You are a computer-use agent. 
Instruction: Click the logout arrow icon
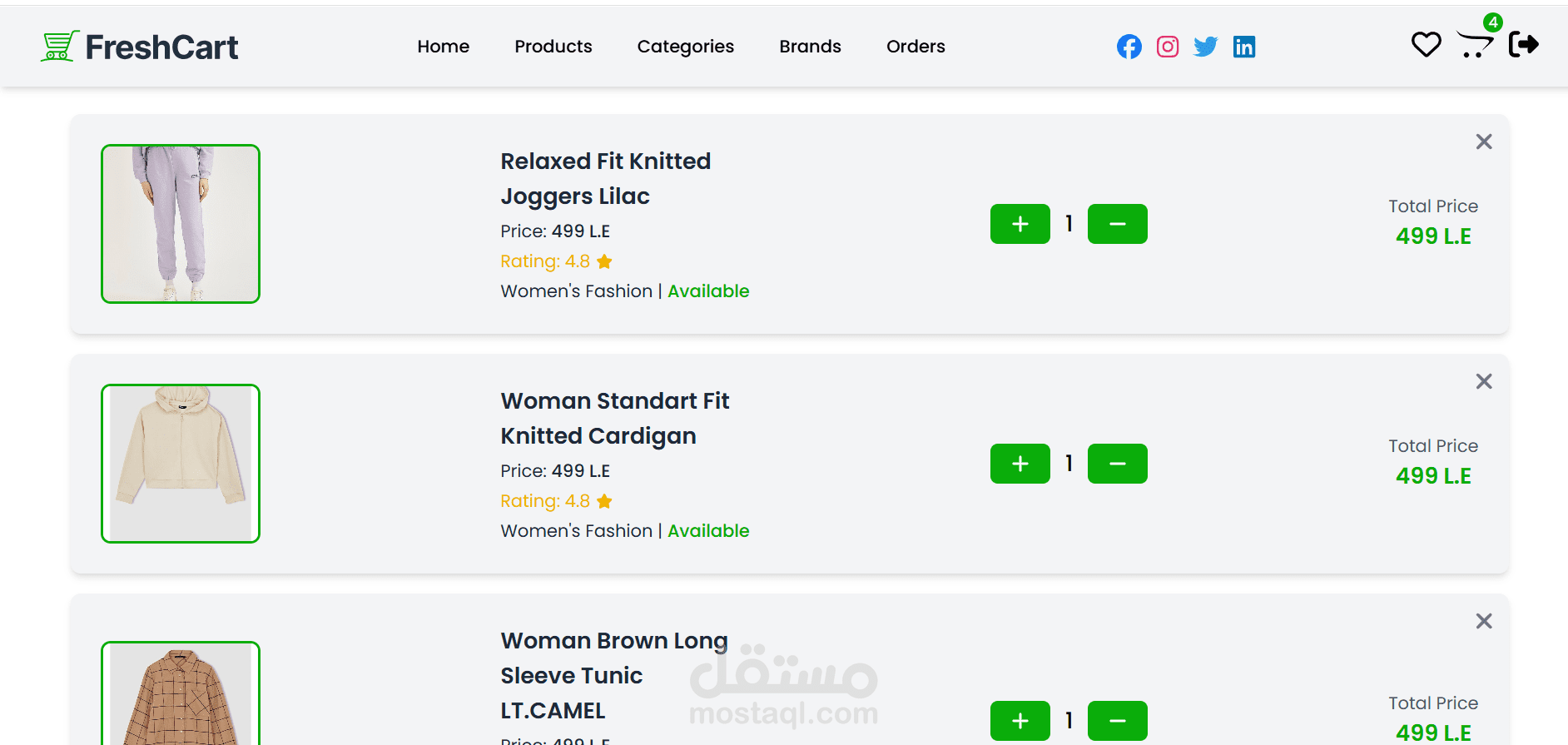(1523, 44)
